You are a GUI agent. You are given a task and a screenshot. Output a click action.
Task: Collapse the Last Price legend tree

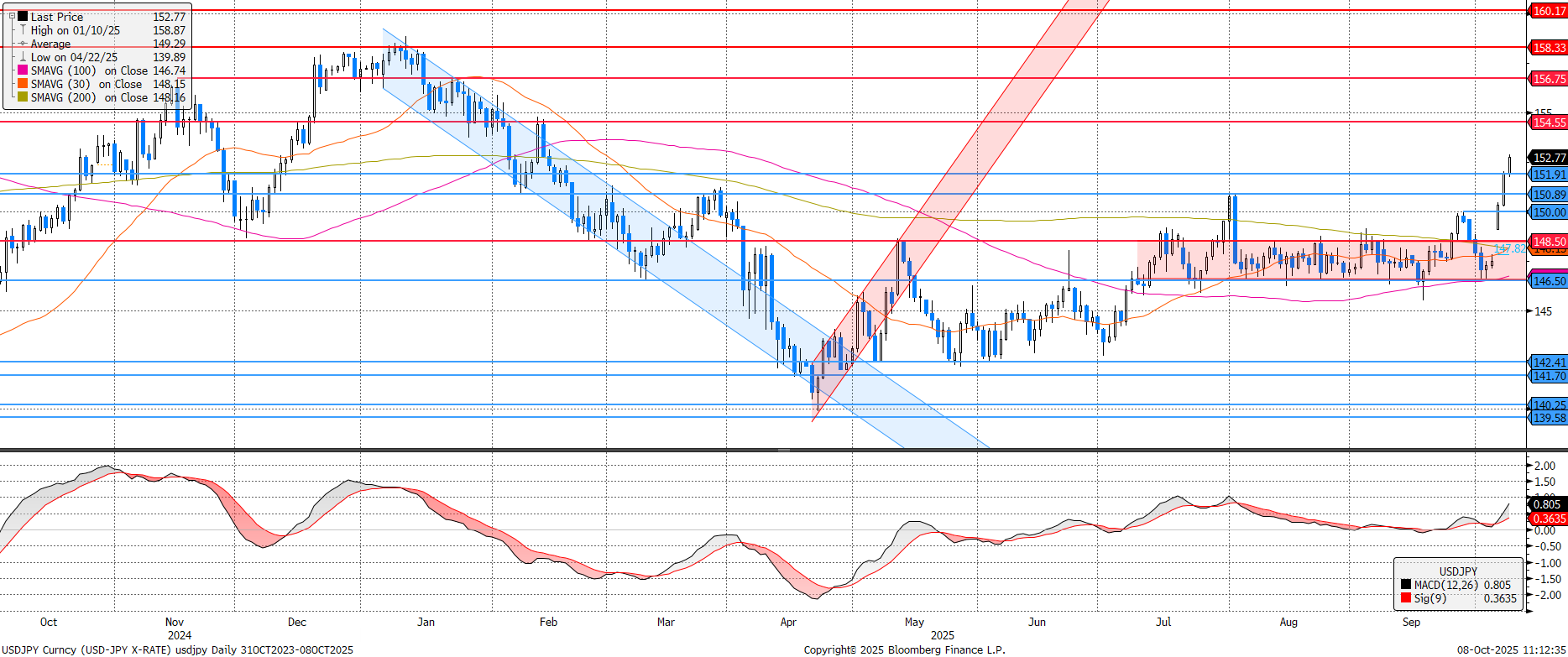(x=12, y=16)
